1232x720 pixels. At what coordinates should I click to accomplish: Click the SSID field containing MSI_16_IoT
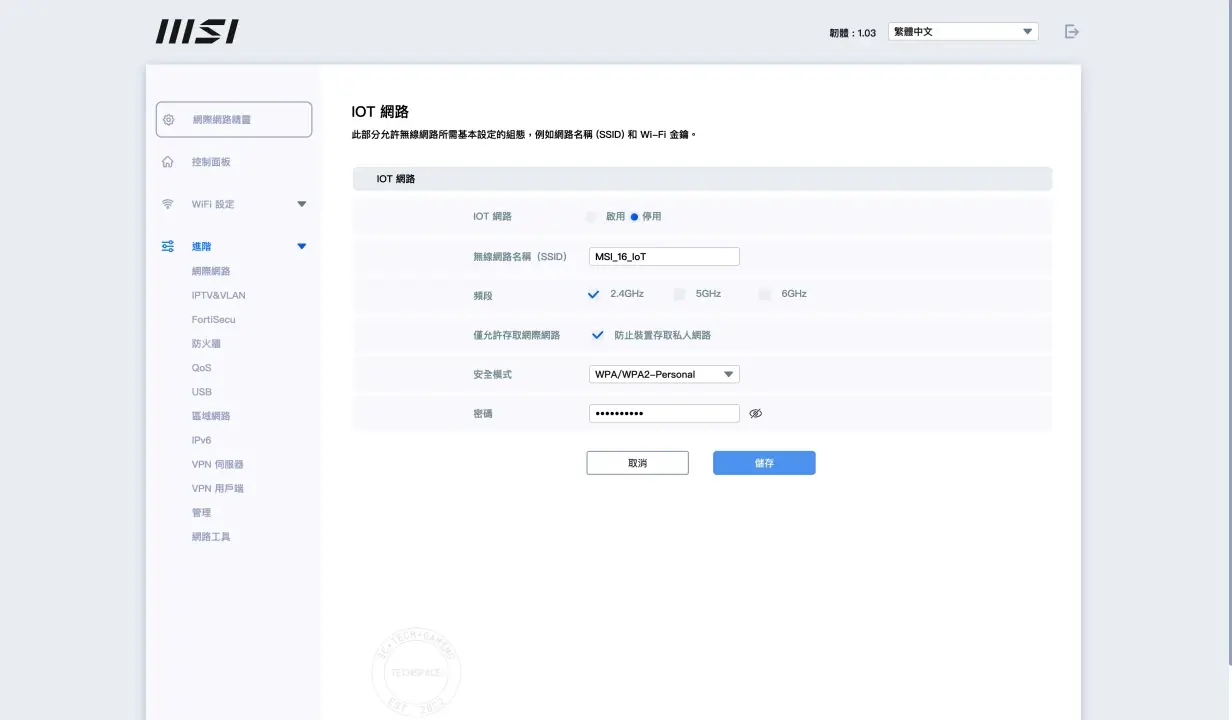coord(664,256)
